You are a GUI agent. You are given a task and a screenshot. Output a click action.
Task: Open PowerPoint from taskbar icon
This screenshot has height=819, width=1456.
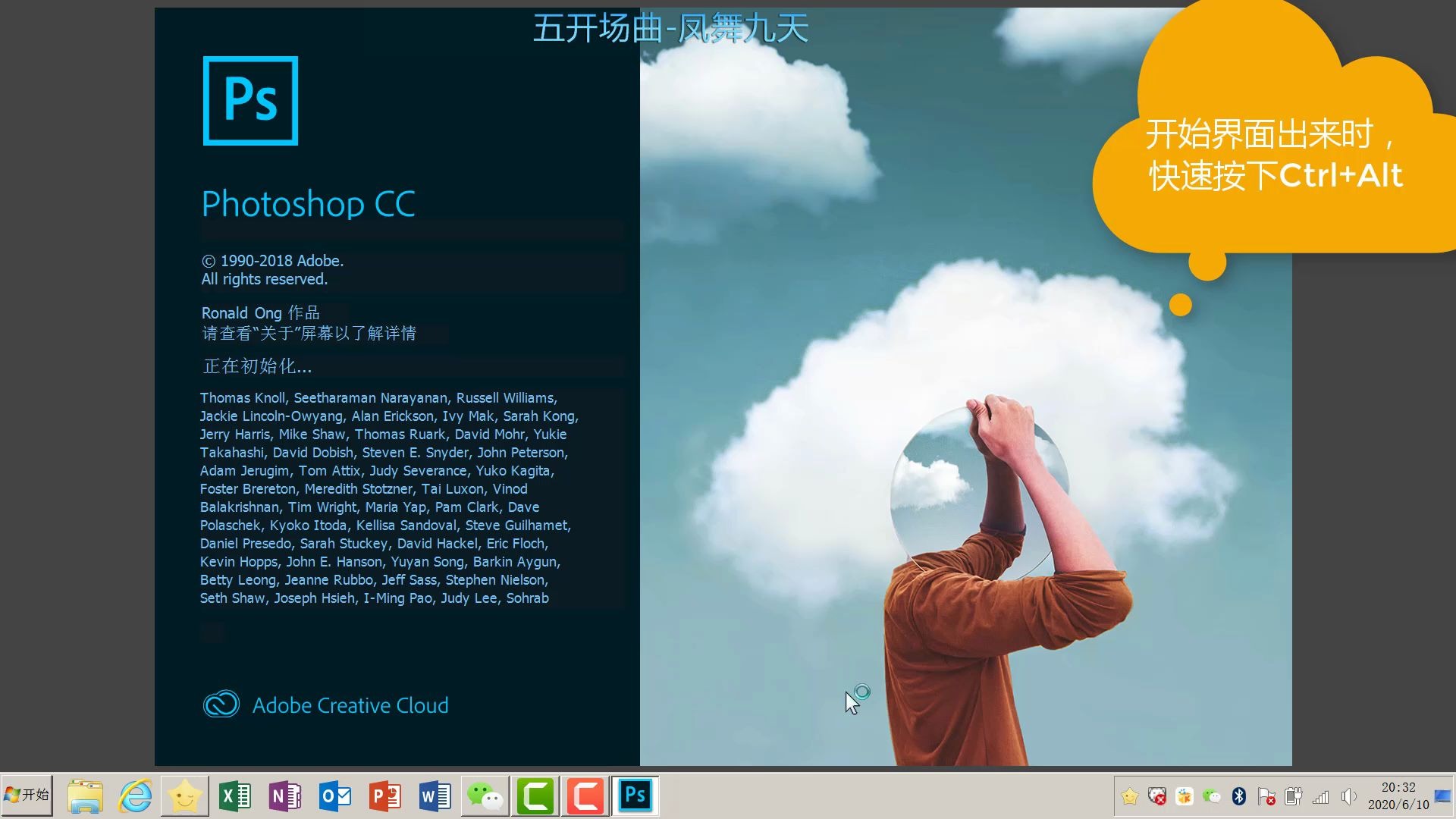tap(386, 796)
